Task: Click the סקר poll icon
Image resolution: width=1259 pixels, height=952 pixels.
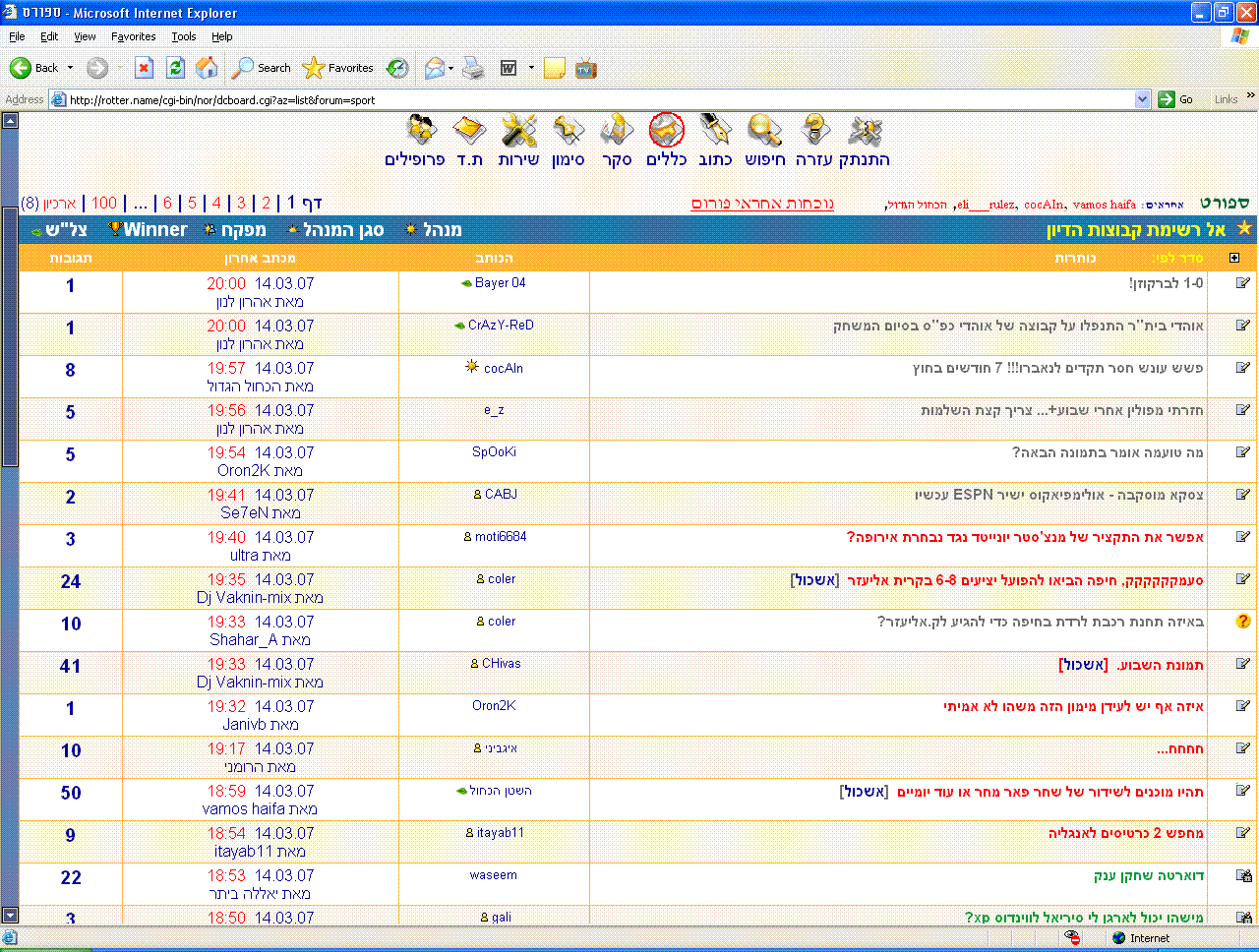Action: click(x=617, y=131)
